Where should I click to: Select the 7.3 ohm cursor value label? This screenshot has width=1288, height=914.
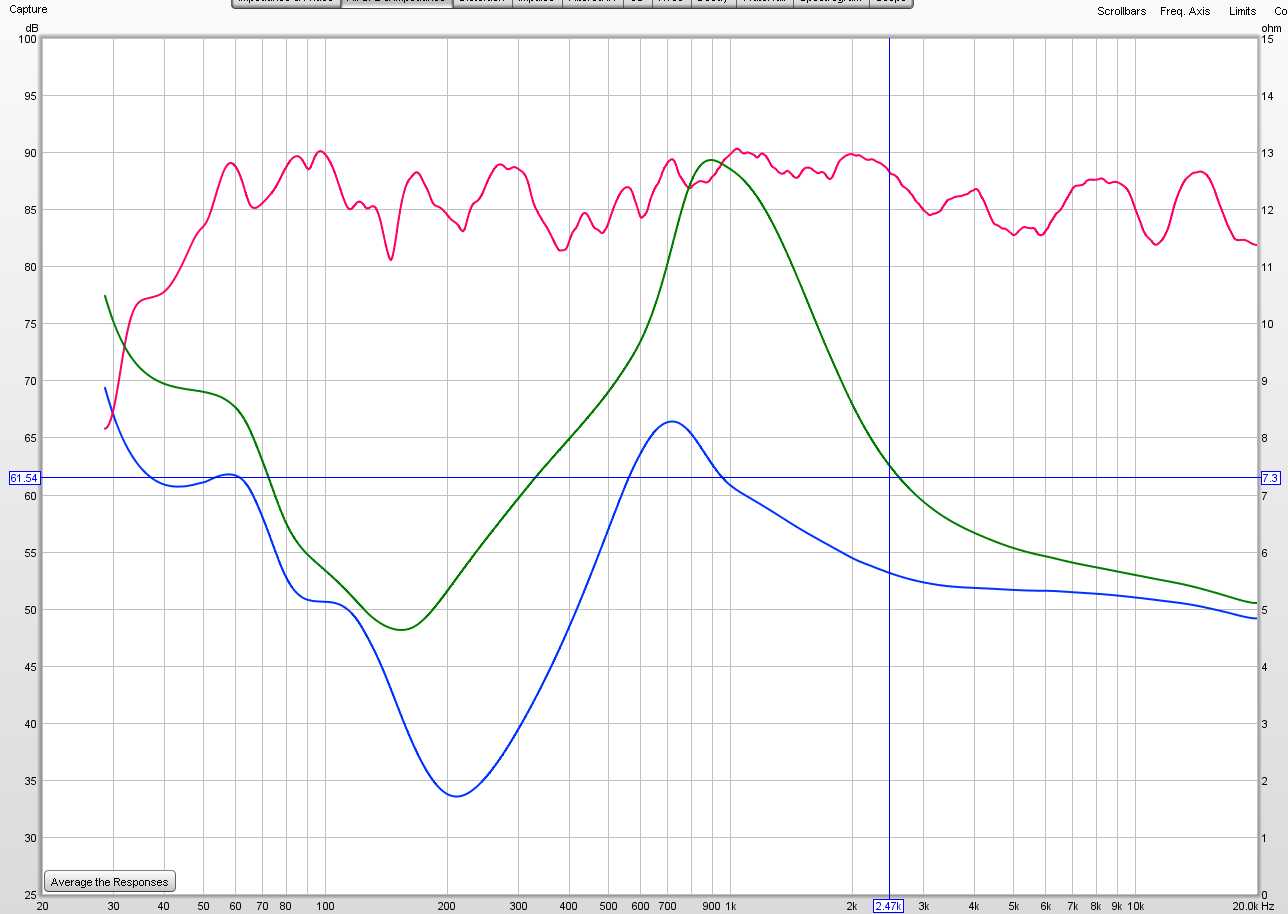[1269, 478]
